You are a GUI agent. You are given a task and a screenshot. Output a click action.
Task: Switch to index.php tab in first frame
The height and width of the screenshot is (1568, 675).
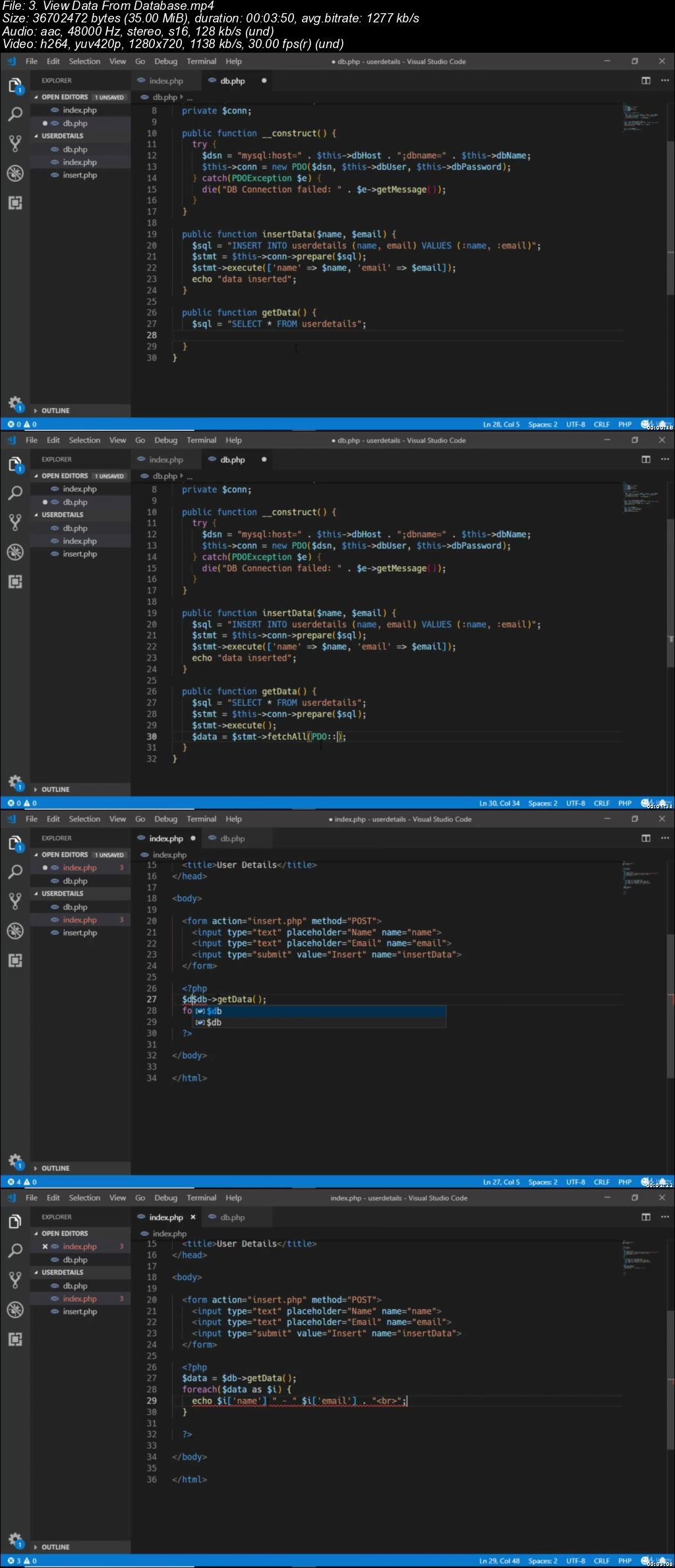pos(165,81)
